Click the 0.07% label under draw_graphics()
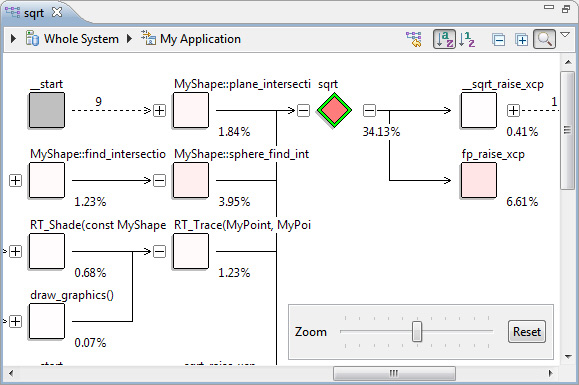 [90, 343]
